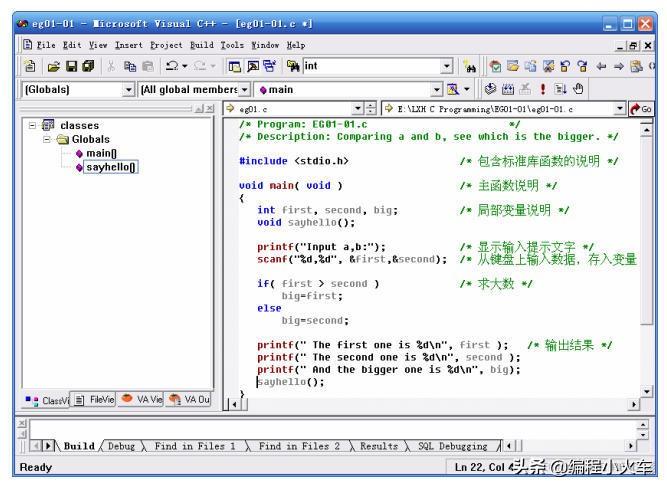667x490 pixels.
Task: Open the Edit menu
Action: tap(72, 45)
